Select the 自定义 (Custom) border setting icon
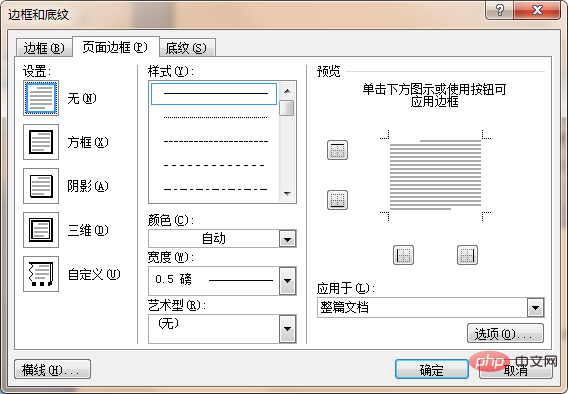Viewport: 568px width, 394px height. (41, 274)
